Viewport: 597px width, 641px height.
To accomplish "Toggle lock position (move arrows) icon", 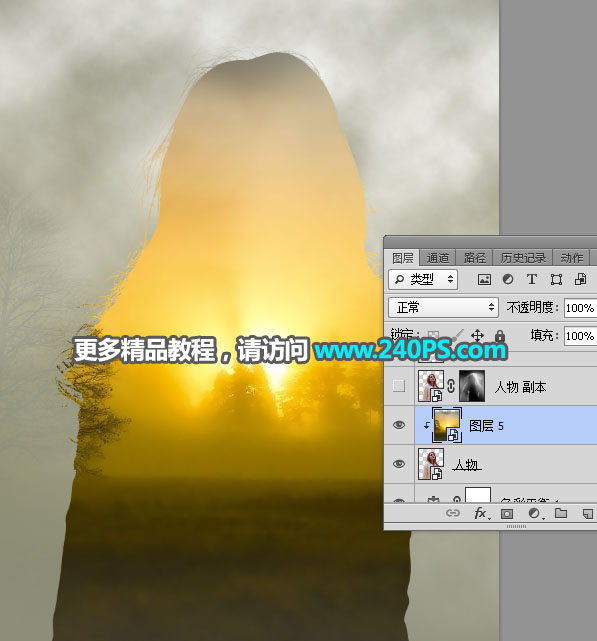I will click(x=477, y=336).
